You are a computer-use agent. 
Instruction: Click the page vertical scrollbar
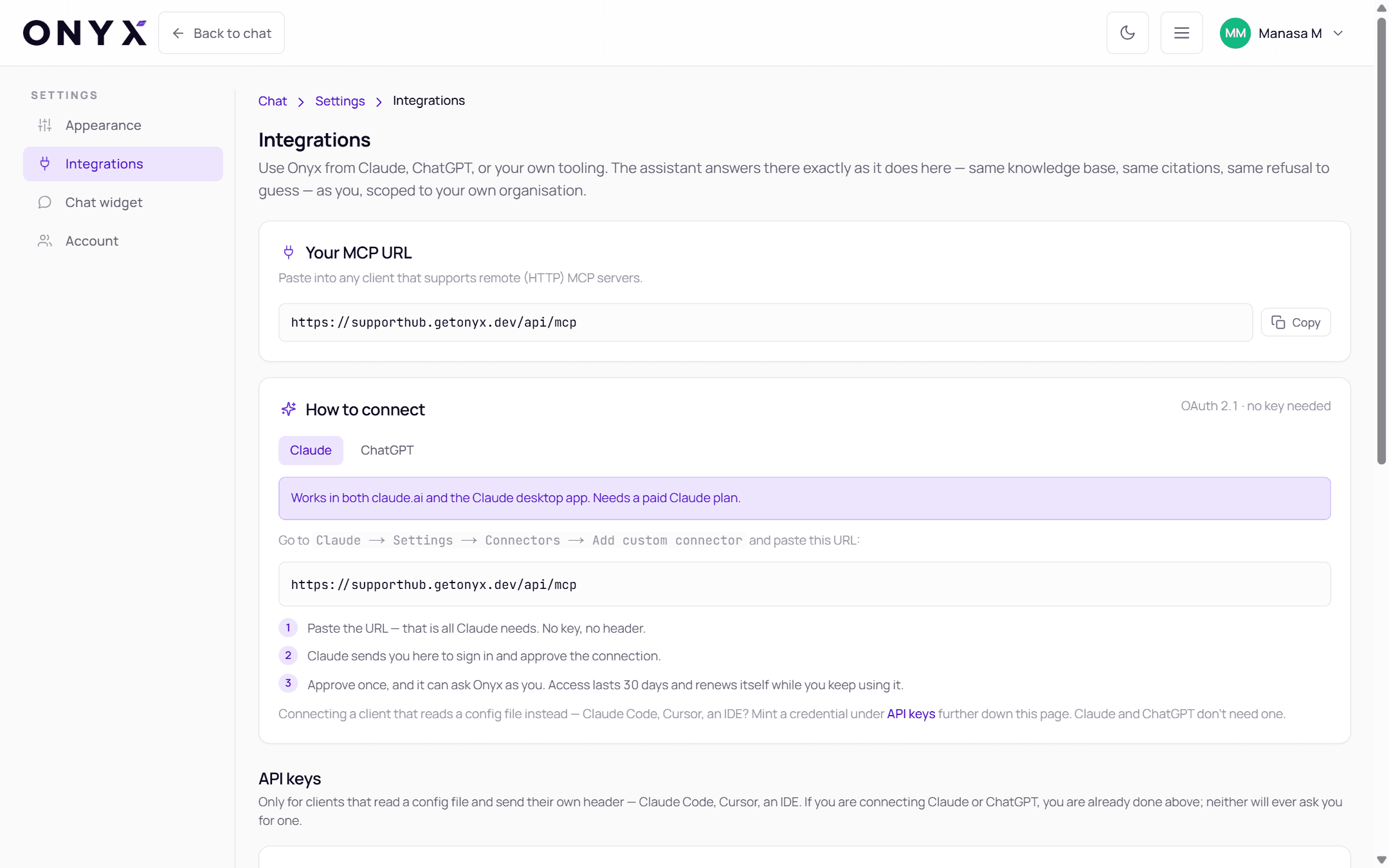(1381, 241)
